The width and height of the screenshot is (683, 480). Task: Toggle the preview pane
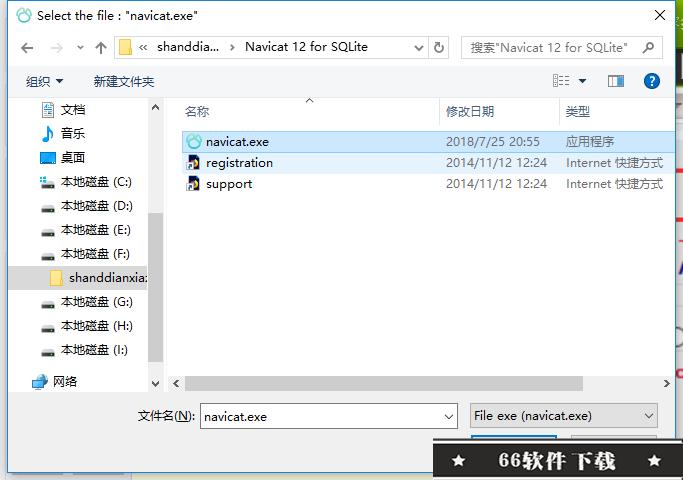pos(615,81)
